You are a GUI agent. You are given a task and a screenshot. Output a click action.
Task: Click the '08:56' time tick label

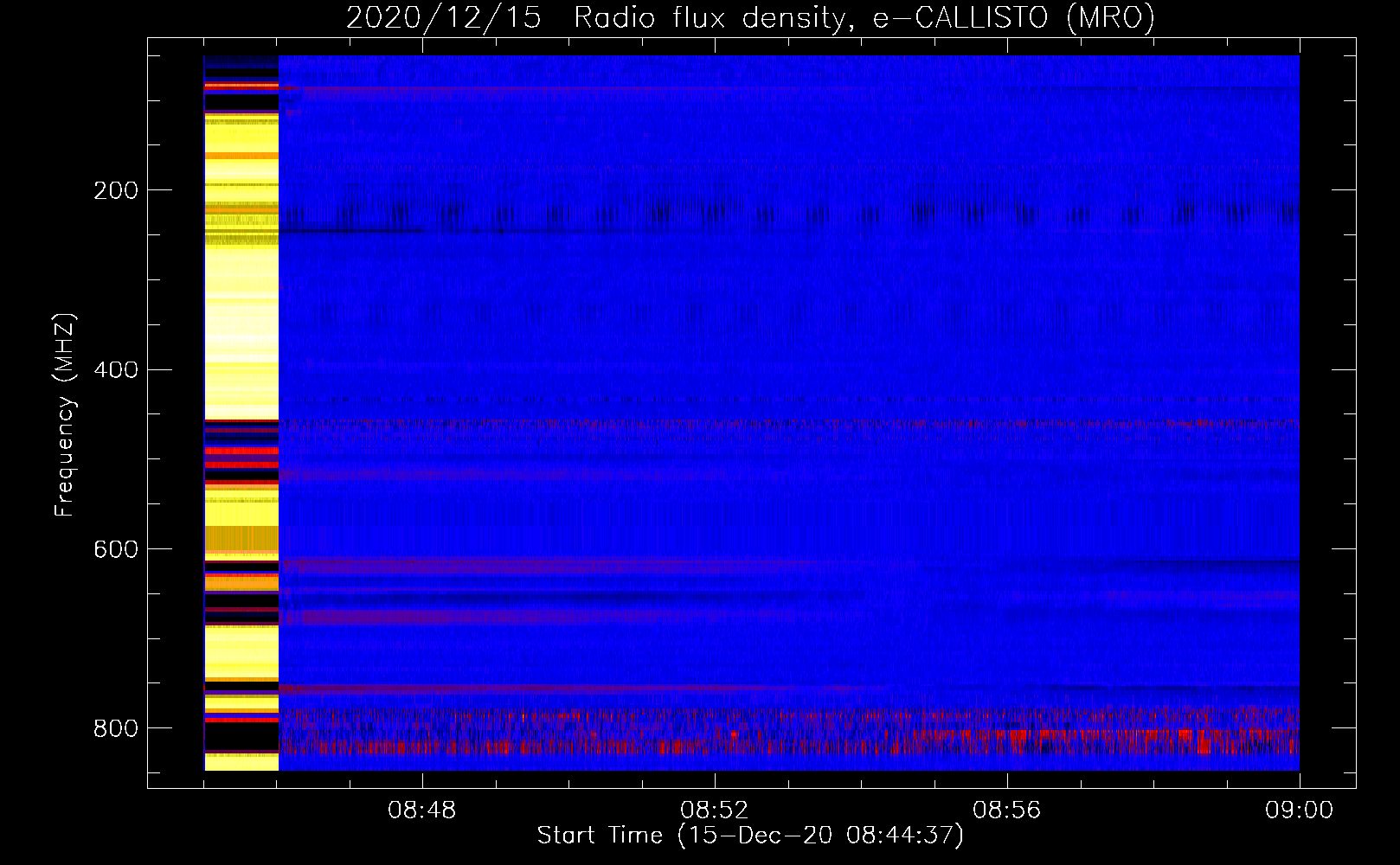click(x=1007, y=811)
